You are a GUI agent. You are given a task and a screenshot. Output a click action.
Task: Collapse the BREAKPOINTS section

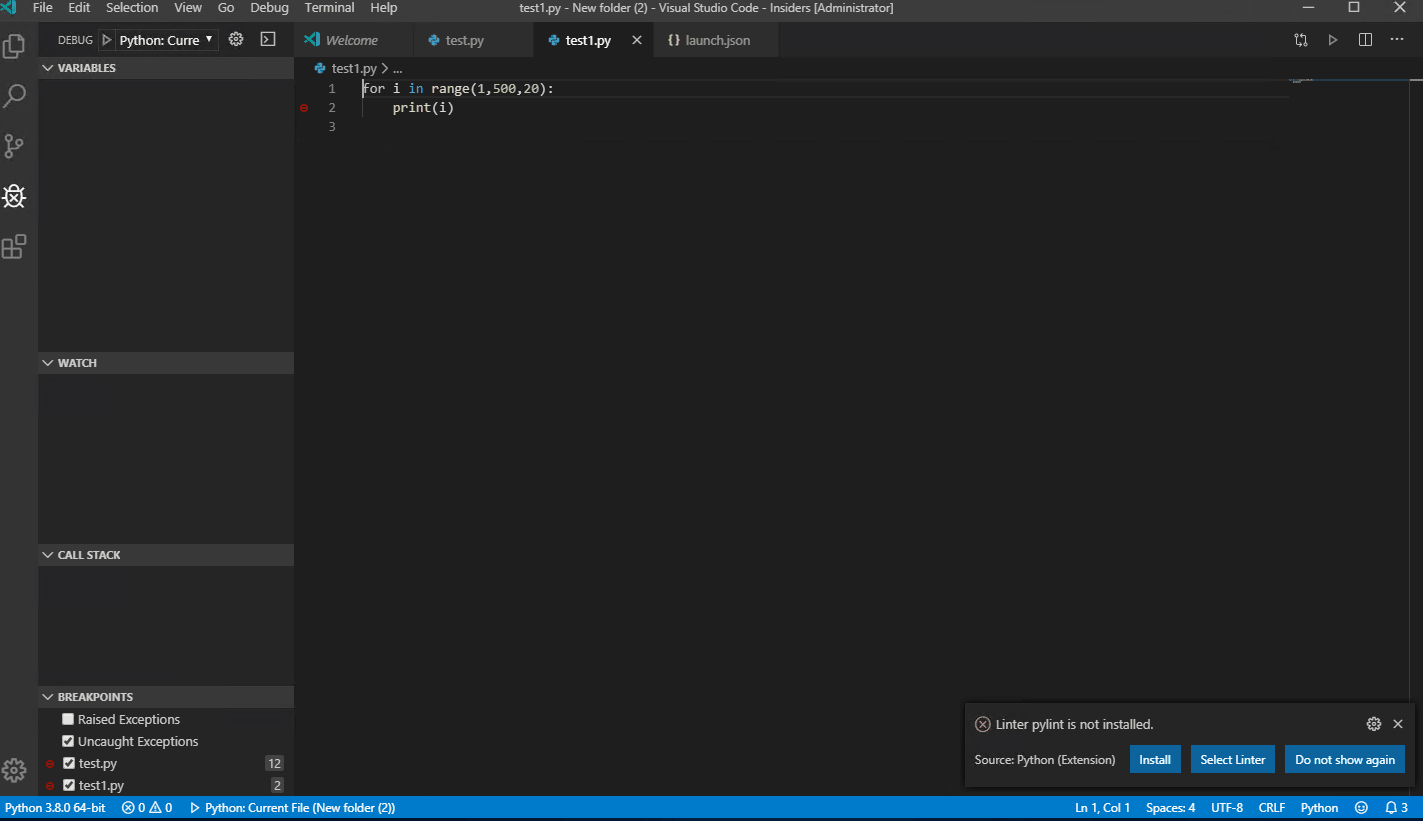(166, 697)
